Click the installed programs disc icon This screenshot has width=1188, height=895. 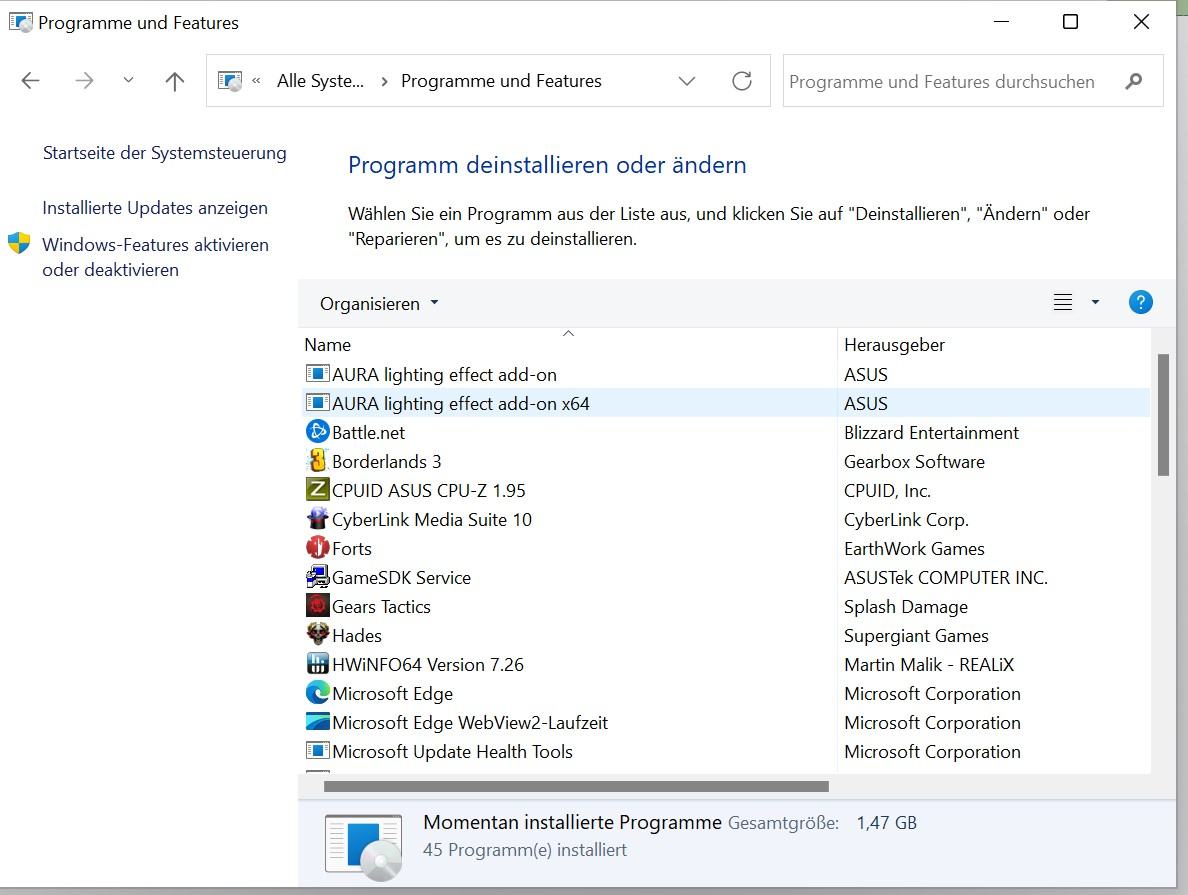coord(364,848)
